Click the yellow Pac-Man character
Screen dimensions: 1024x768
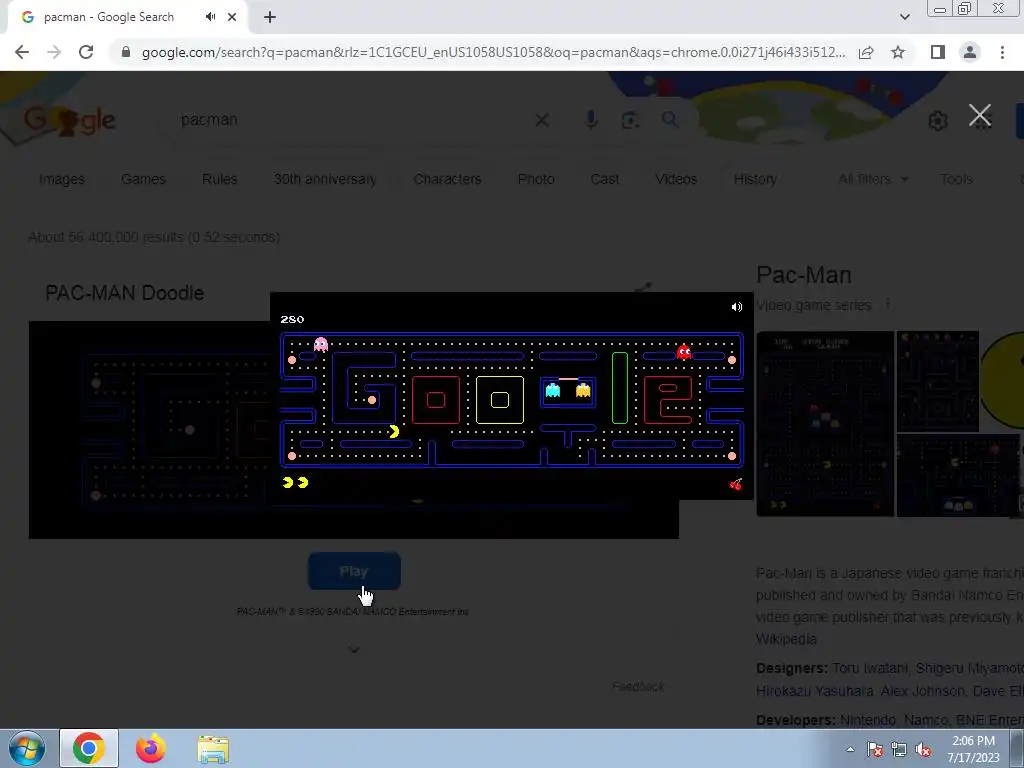click(394, 432)
